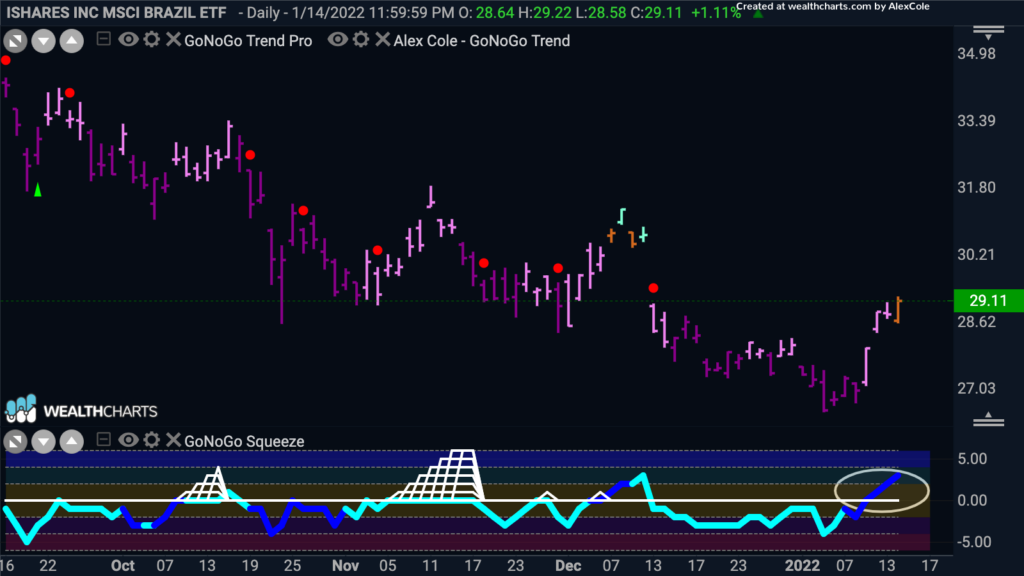The height and width of the screenshot is (576, 1024).
Task: Grab the panel divider handle near the price axis
Action: point(988,420)
